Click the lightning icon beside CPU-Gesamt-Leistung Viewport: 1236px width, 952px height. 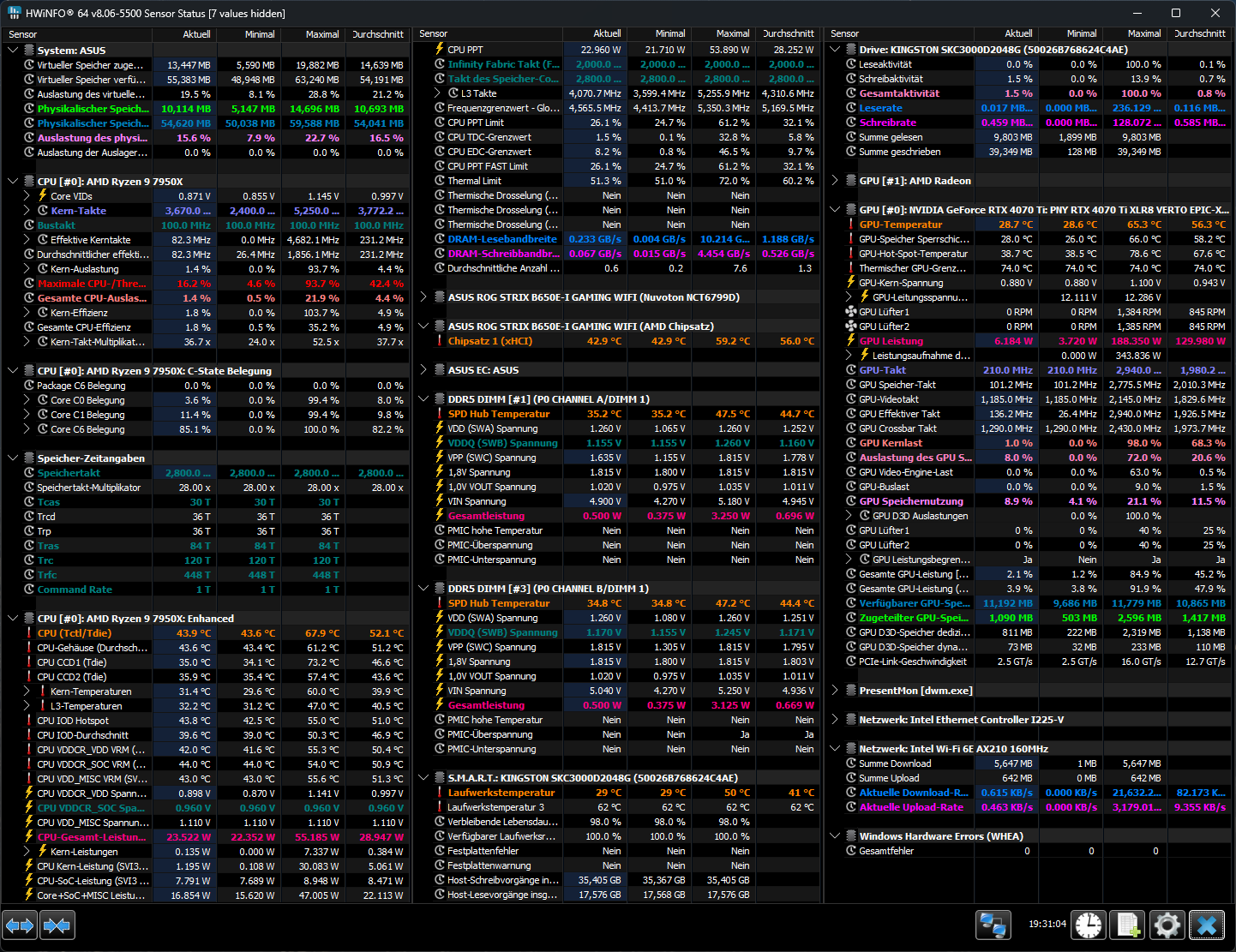[29, 837]
